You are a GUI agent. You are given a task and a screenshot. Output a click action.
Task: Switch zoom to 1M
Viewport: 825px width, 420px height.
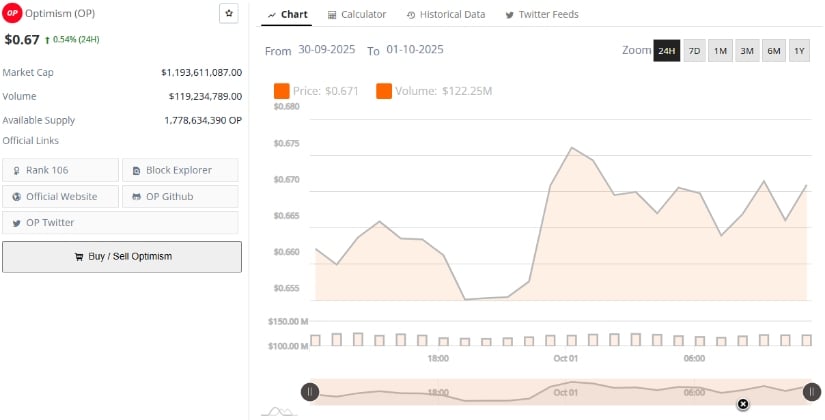tap(720, 51)
